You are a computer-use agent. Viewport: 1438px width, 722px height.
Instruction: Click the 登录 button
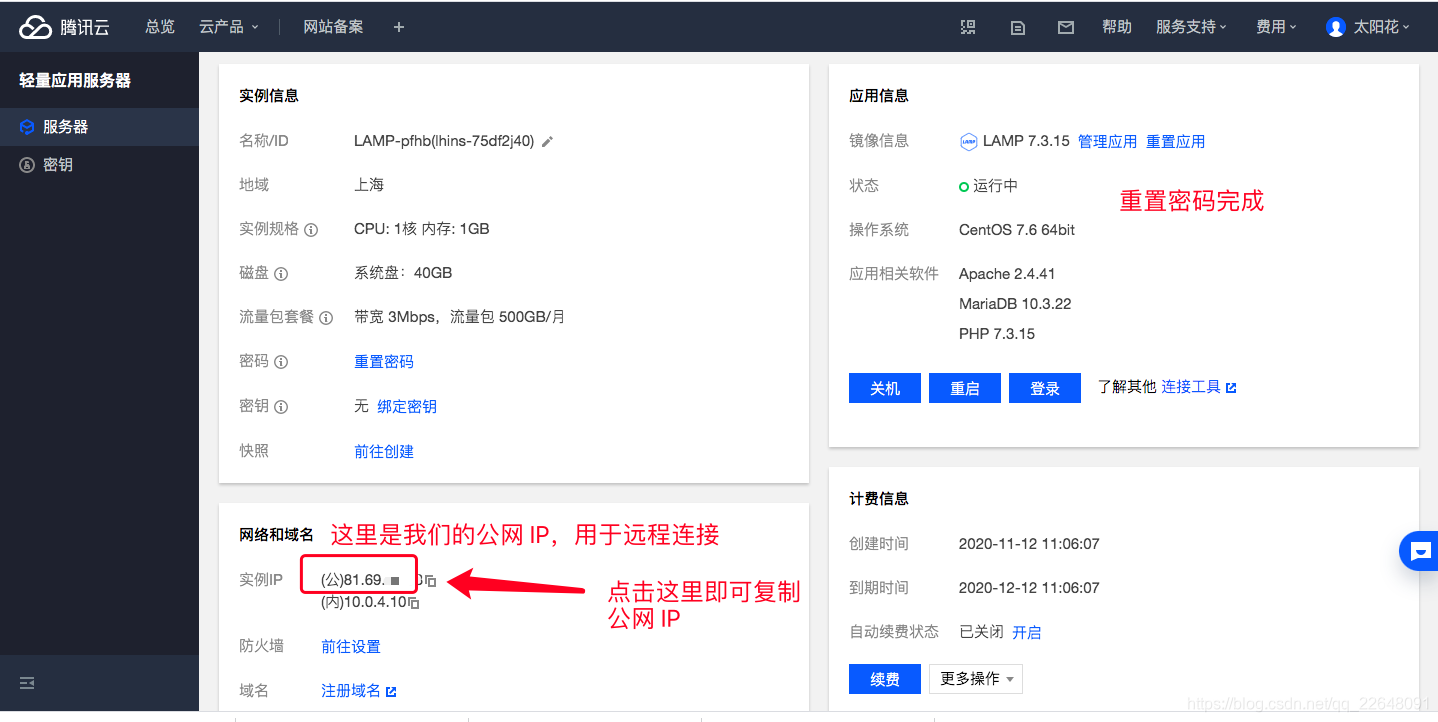point(1045,388)
